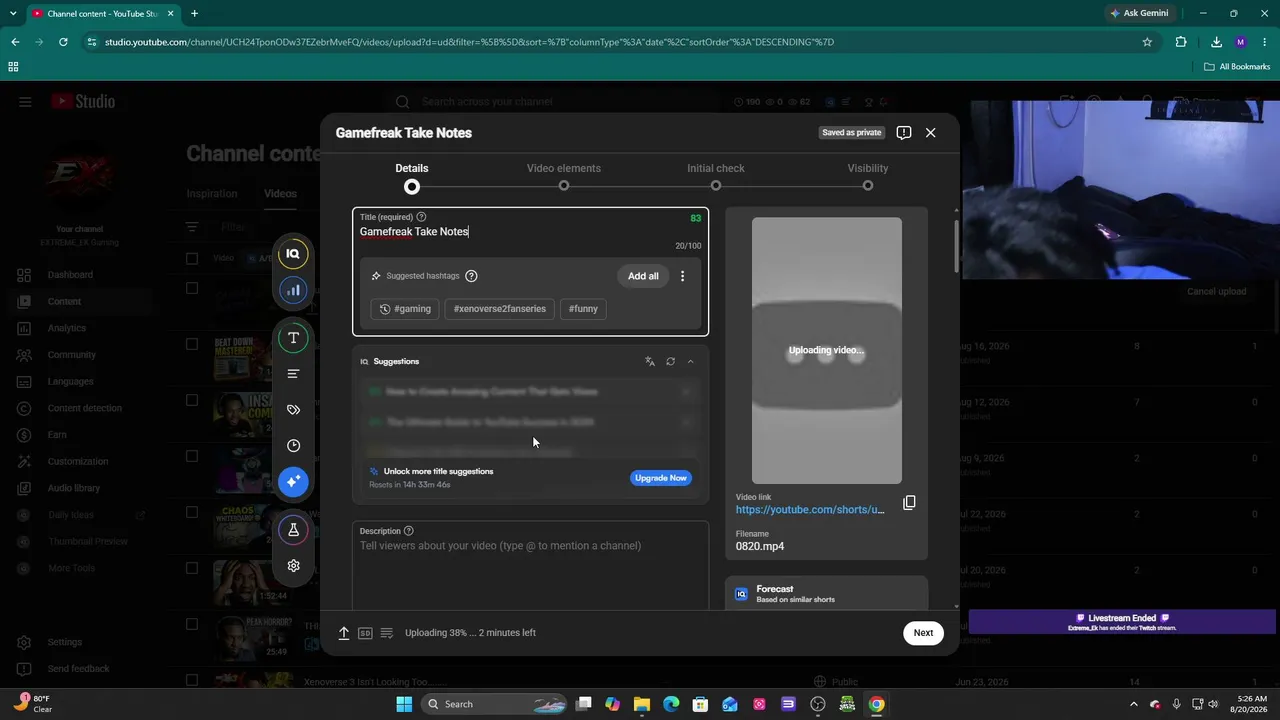Click the Next button
The height and width of the screenshot is (720, 1280).
point(923,632)
